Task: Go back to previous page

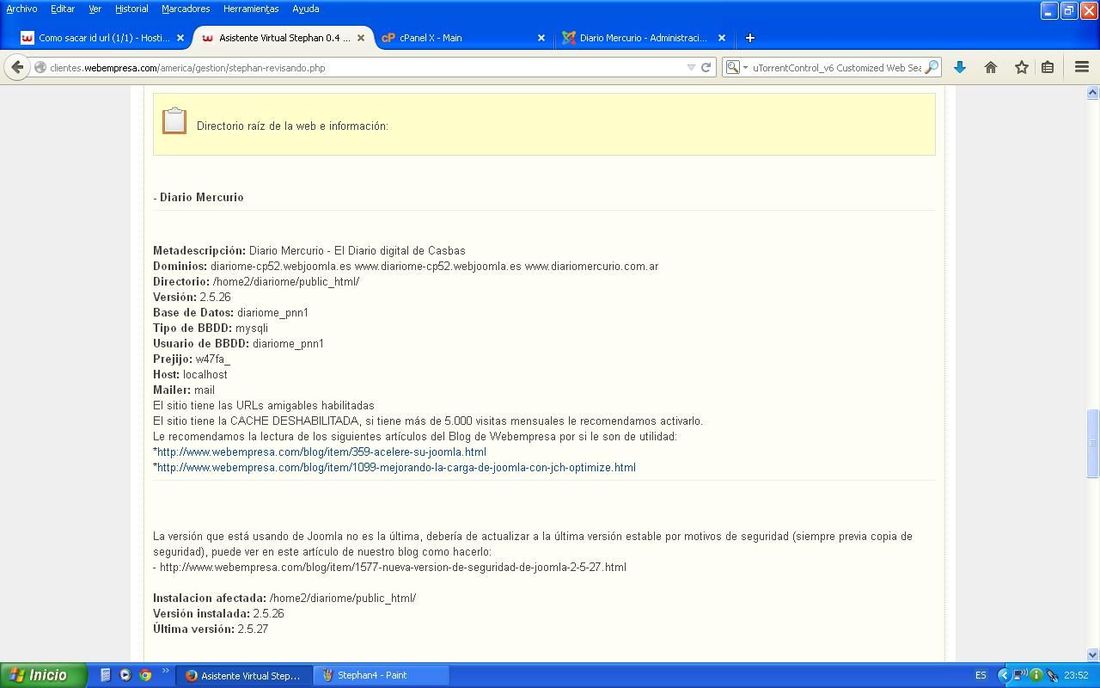Action: 17,67
